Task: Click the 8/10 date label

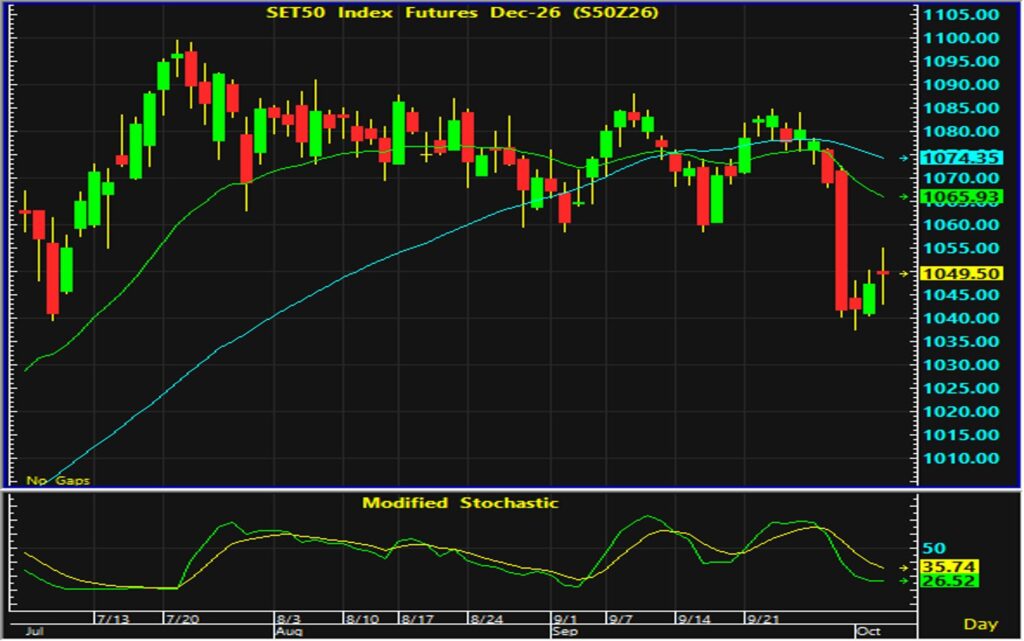Action: click(x=362, y=619)
